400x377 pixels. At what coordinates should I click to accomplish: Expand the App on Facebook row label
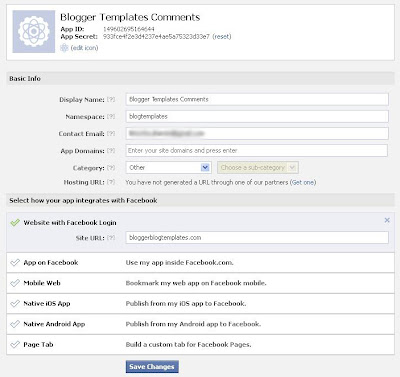pyautogui.click(x=51, y=262)
